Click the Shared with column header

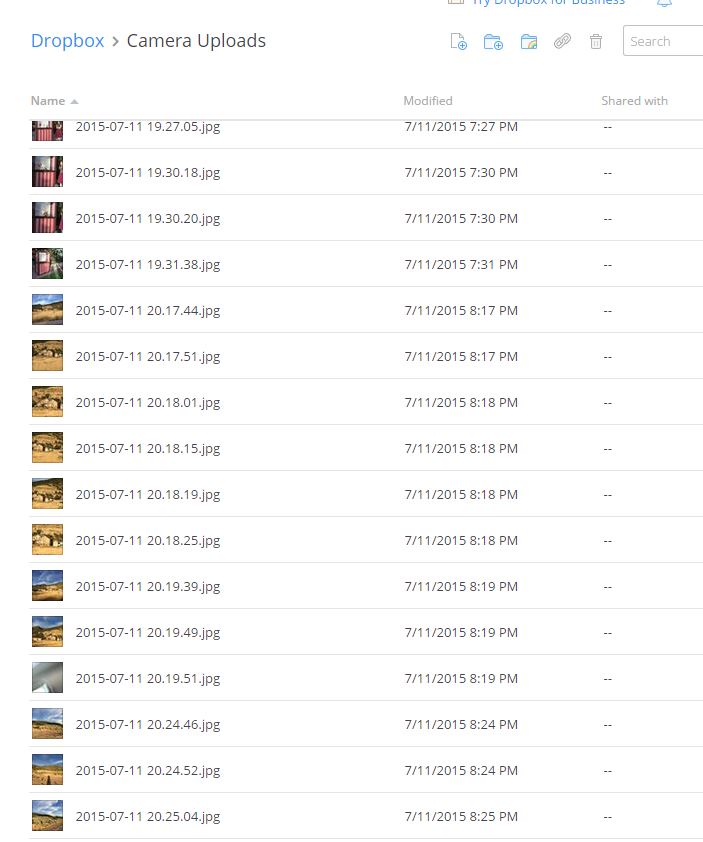pos(634,100)
